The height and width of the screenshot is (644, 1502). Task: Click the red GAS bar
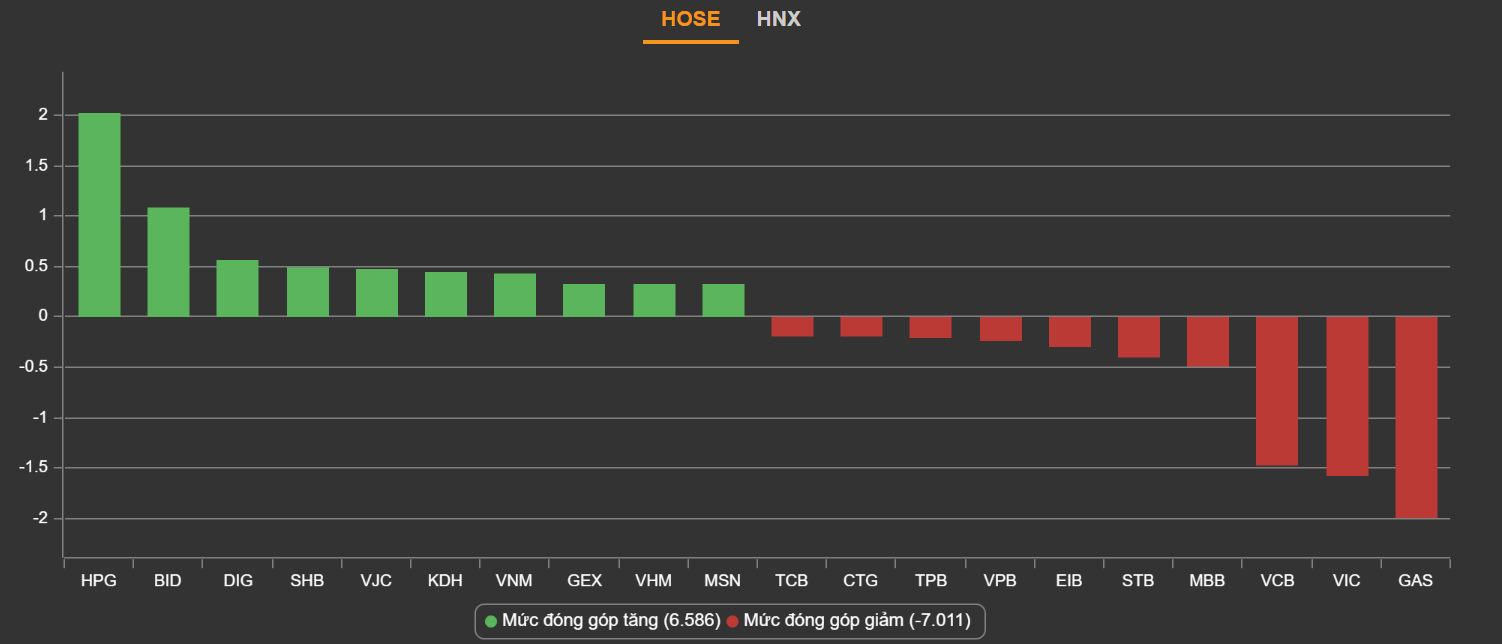[x=1416, y=417]
